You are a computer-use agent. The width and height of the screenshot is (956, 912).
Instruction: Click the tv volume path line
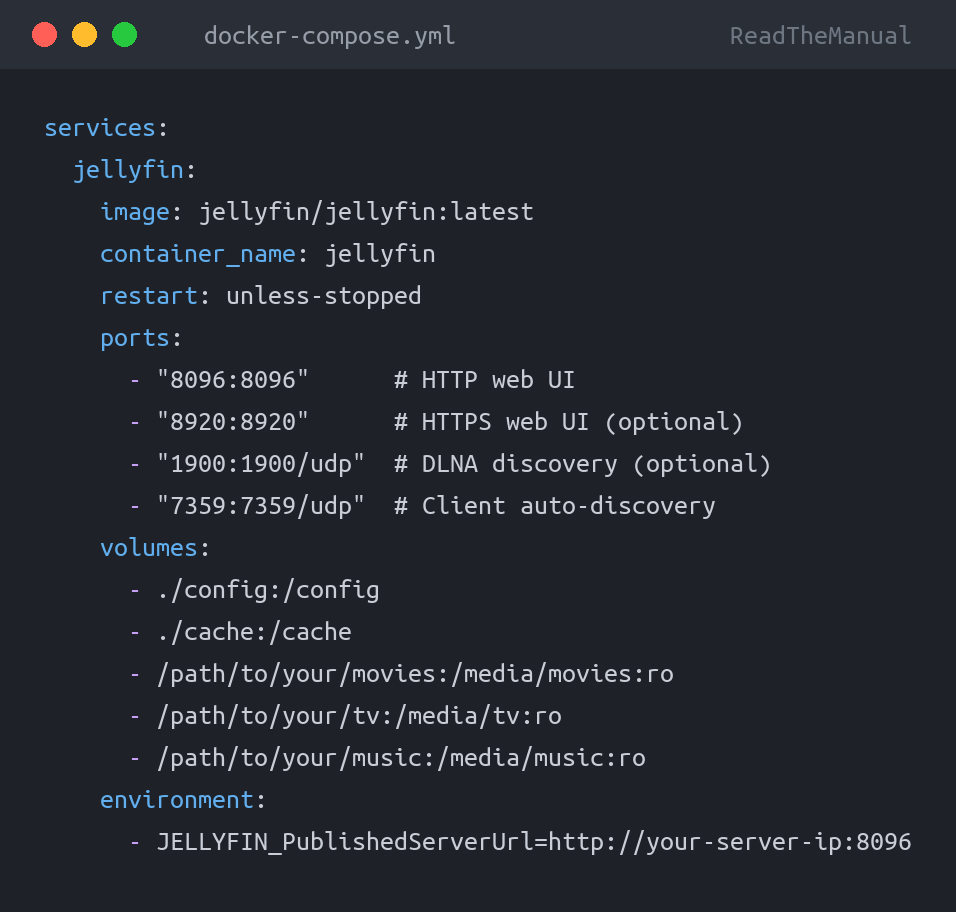pyautogui.click(x=359, y=716)
